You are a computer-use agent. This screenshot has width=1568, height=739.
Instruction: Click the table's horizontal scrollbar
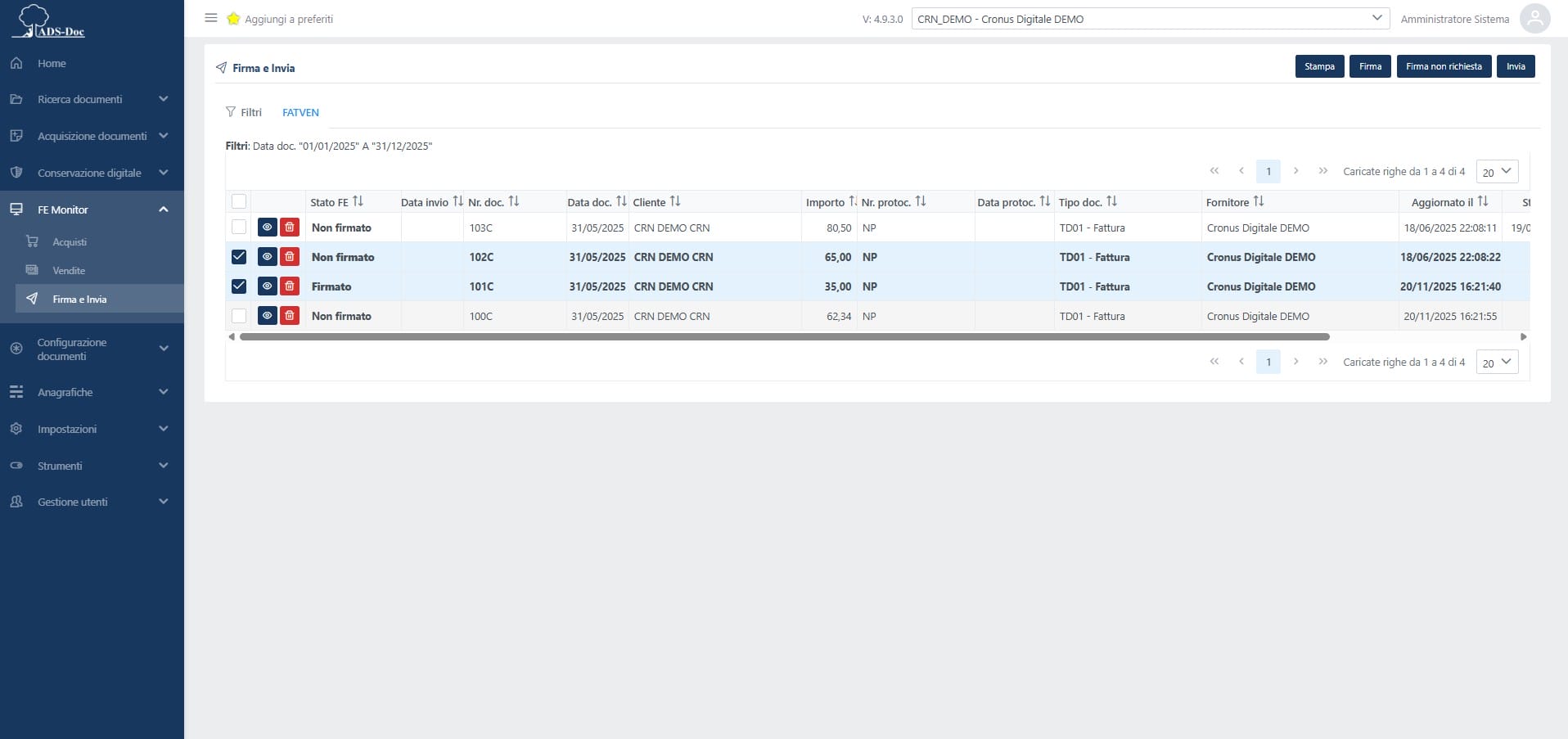tap(784, 336)
